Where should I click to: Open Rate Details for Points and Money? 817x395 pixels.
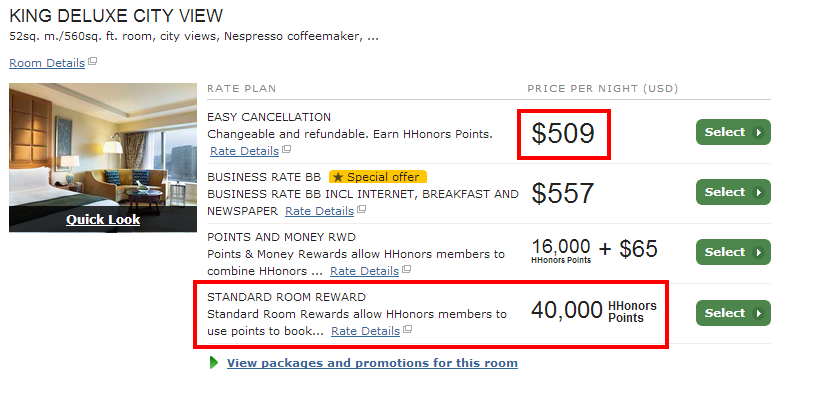point(364,271)
